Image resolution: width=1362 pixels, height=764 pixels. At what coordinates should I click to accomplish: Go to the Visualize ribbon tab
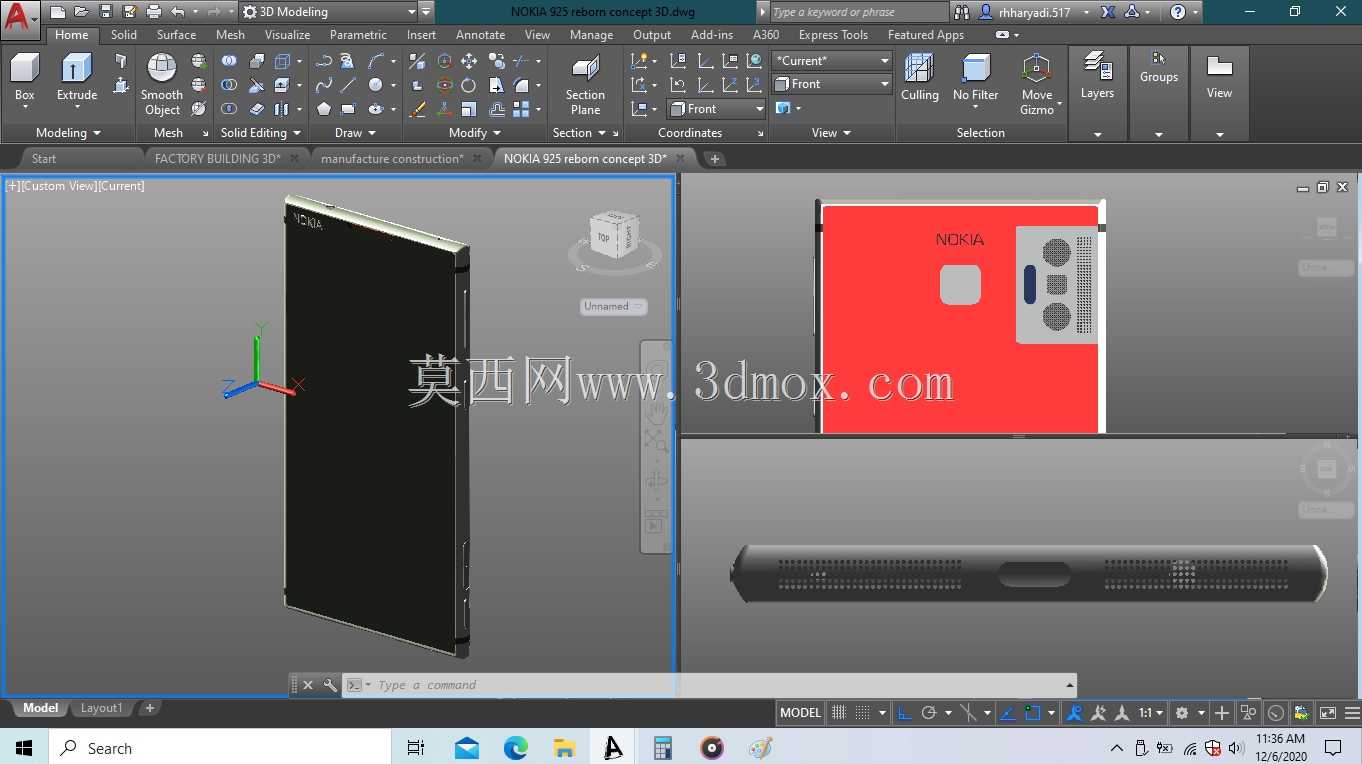tap(287, 35)
